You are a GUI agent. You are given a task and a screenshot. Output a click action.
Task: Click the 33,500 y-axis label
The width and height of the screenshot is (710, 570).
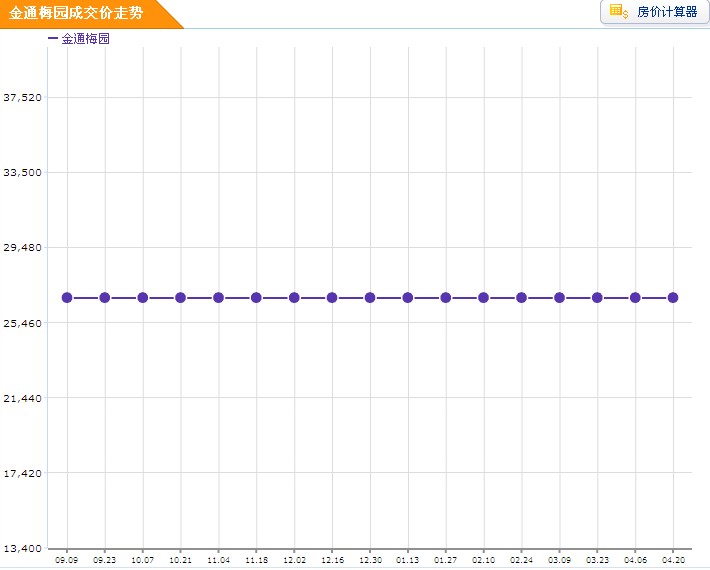22,172
